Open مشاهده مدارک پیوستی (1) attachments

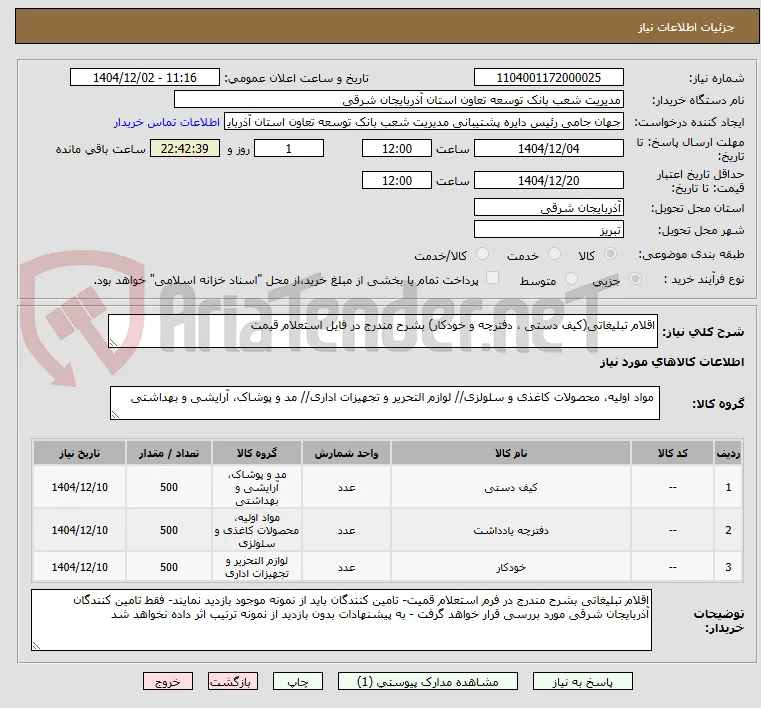point(428,682)
